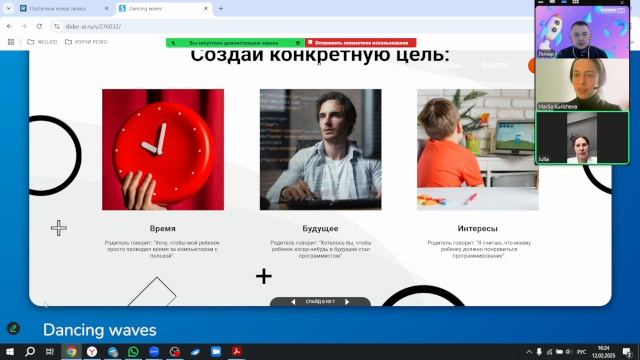Open the first bookmarks folder
This screenshot has height=360, width=640.
pyautogui.click(x=42, y=42)
